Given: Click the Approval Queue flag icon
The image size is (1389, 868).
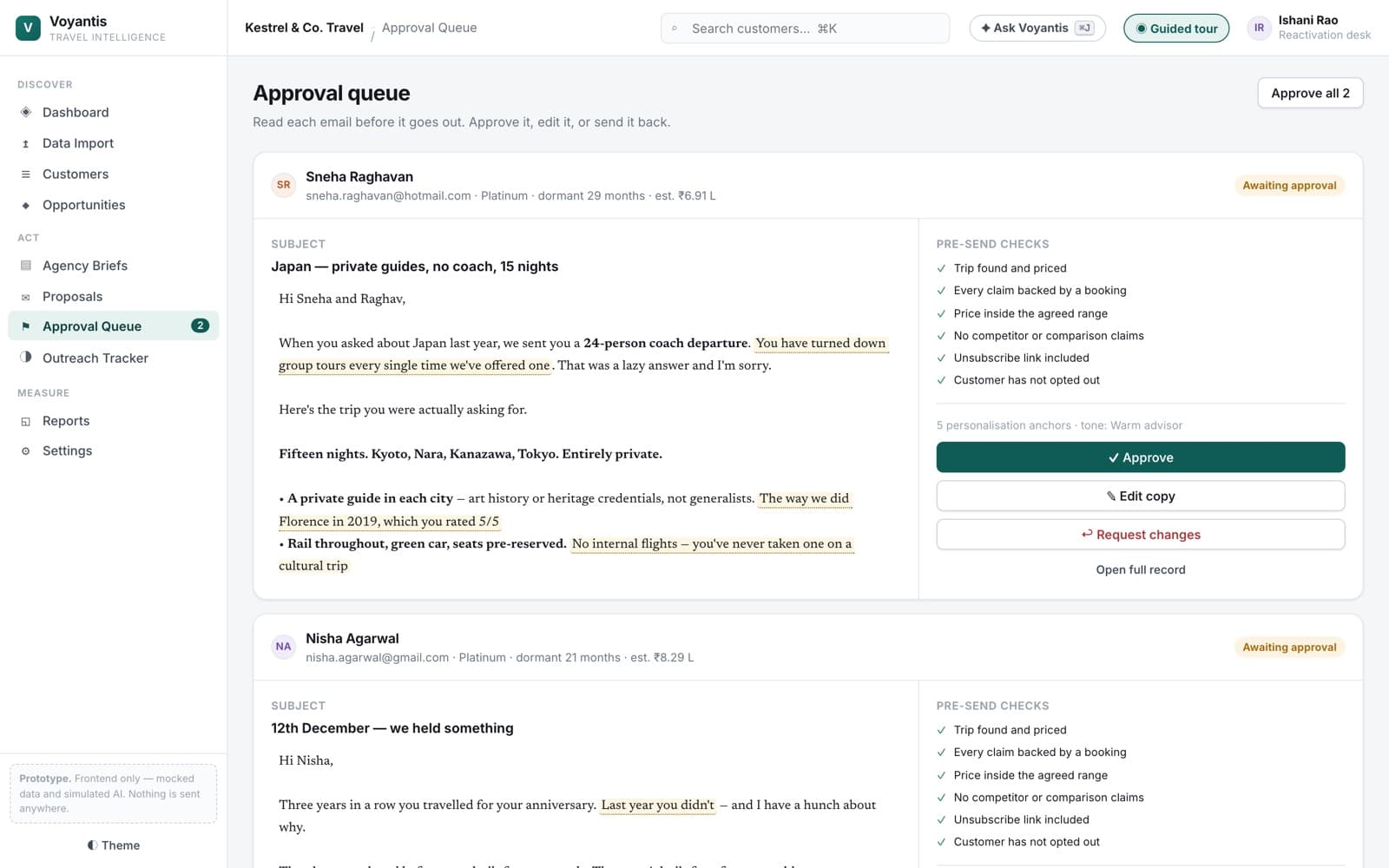Looking at the screenshot, I should [26, 326].
